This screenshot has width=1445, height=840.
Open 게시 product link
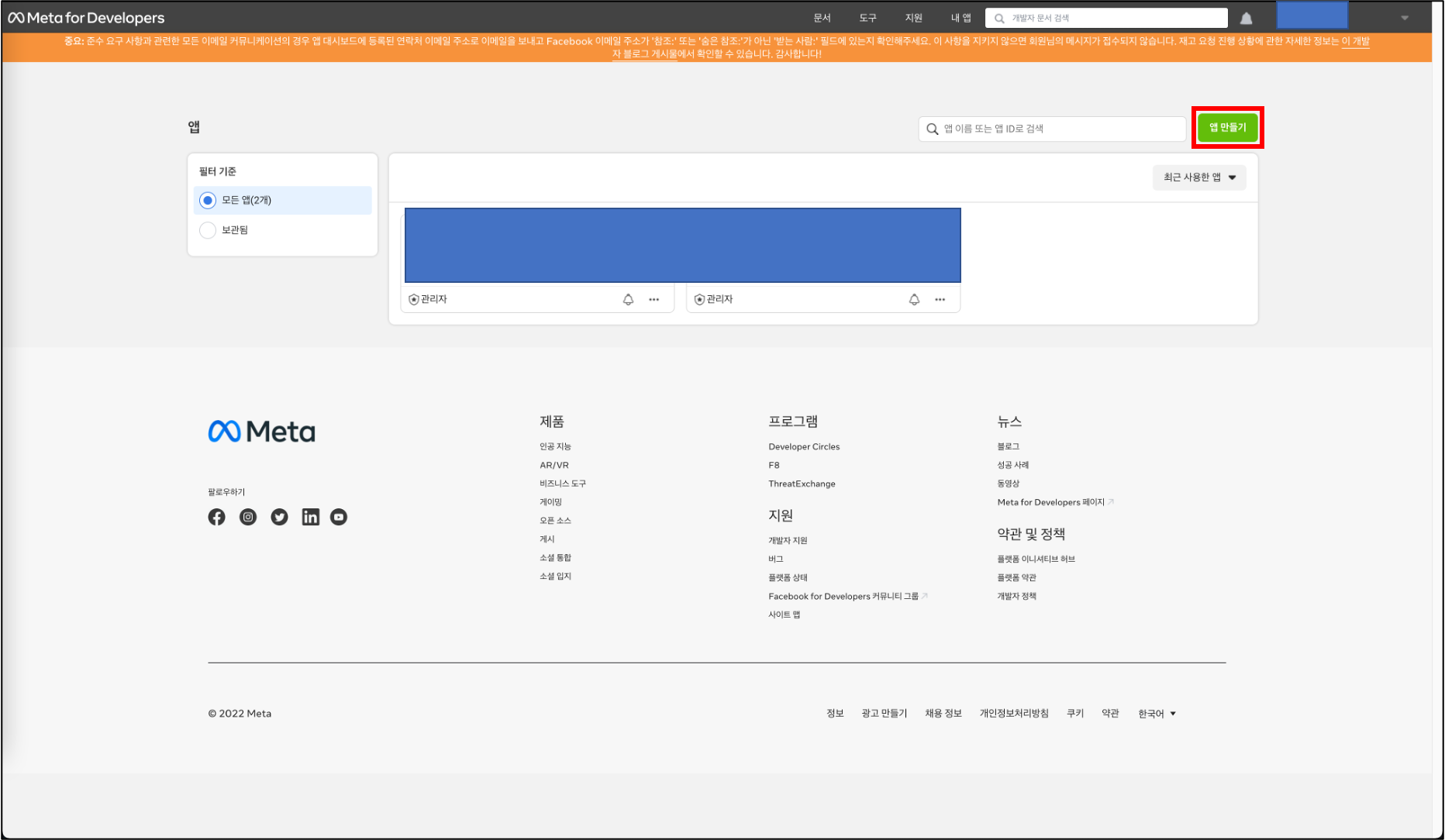(547, 539)
